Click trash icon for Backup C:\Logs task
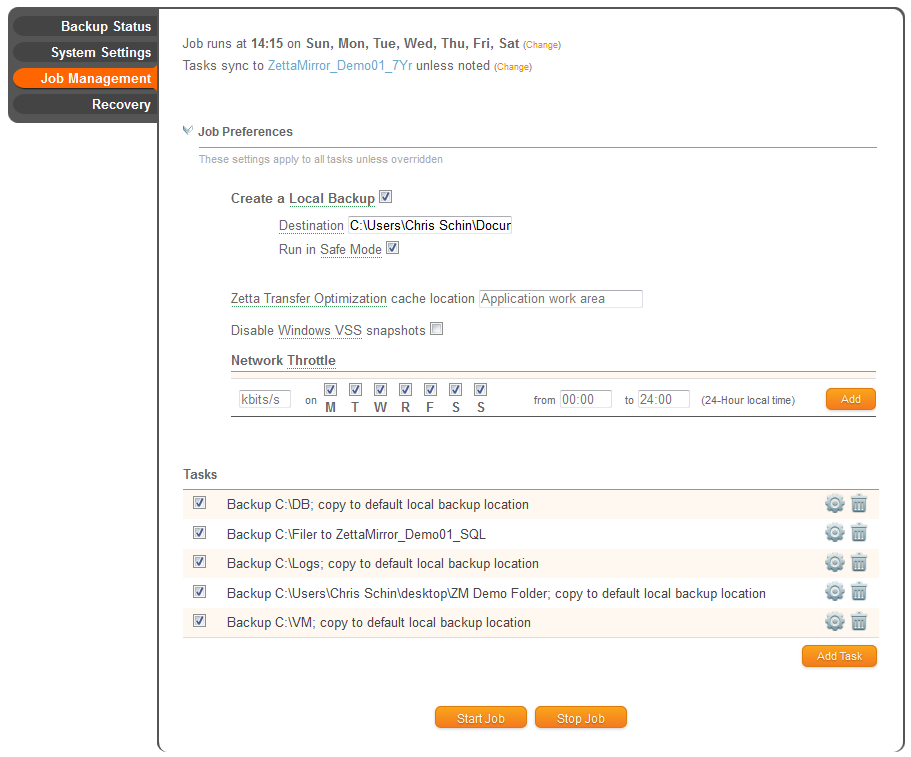The image size is (911, 757). click(x=859, y=562)
